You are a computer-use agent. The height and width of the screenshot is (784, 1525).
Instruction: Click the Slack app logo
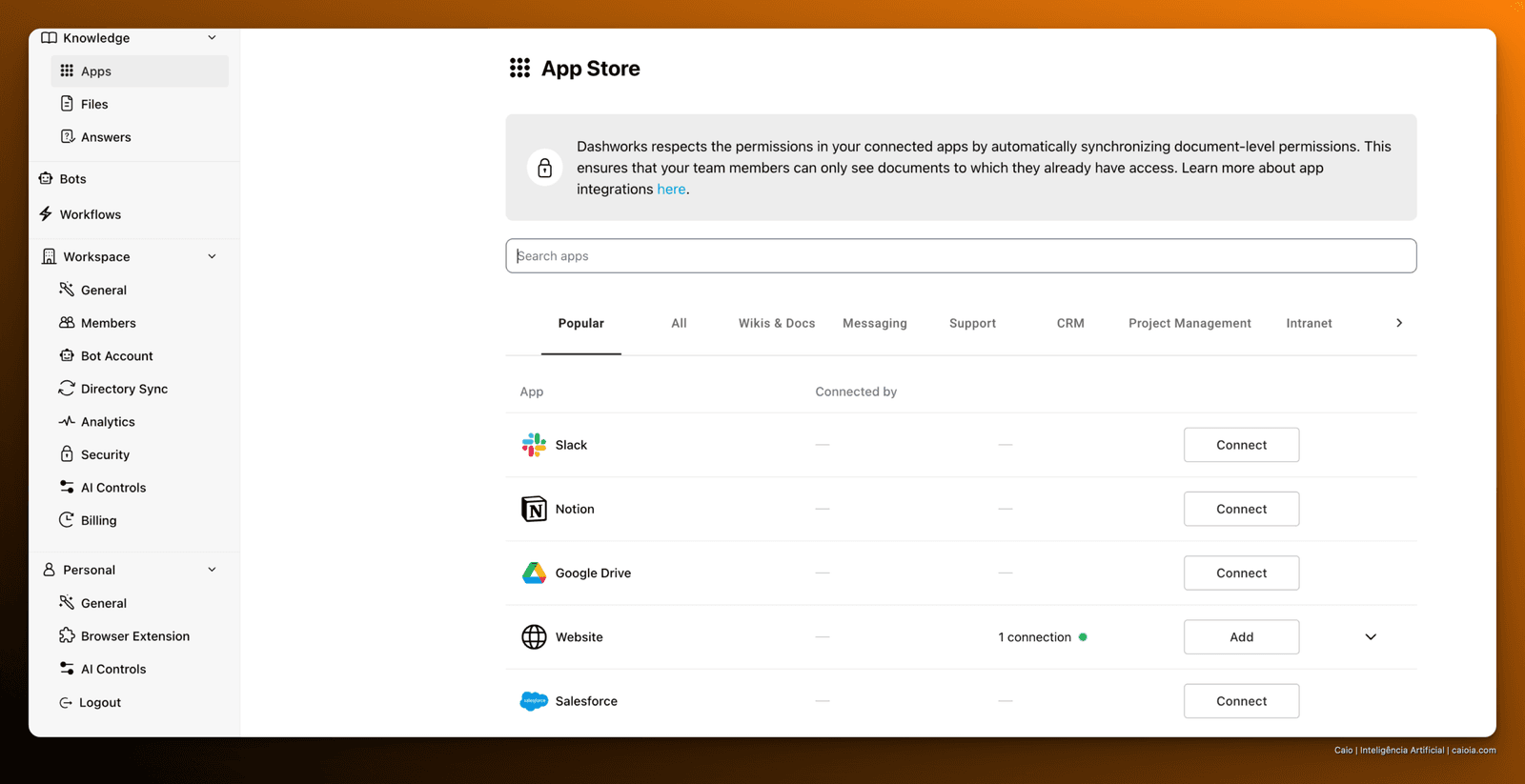[x=534, y=445]
